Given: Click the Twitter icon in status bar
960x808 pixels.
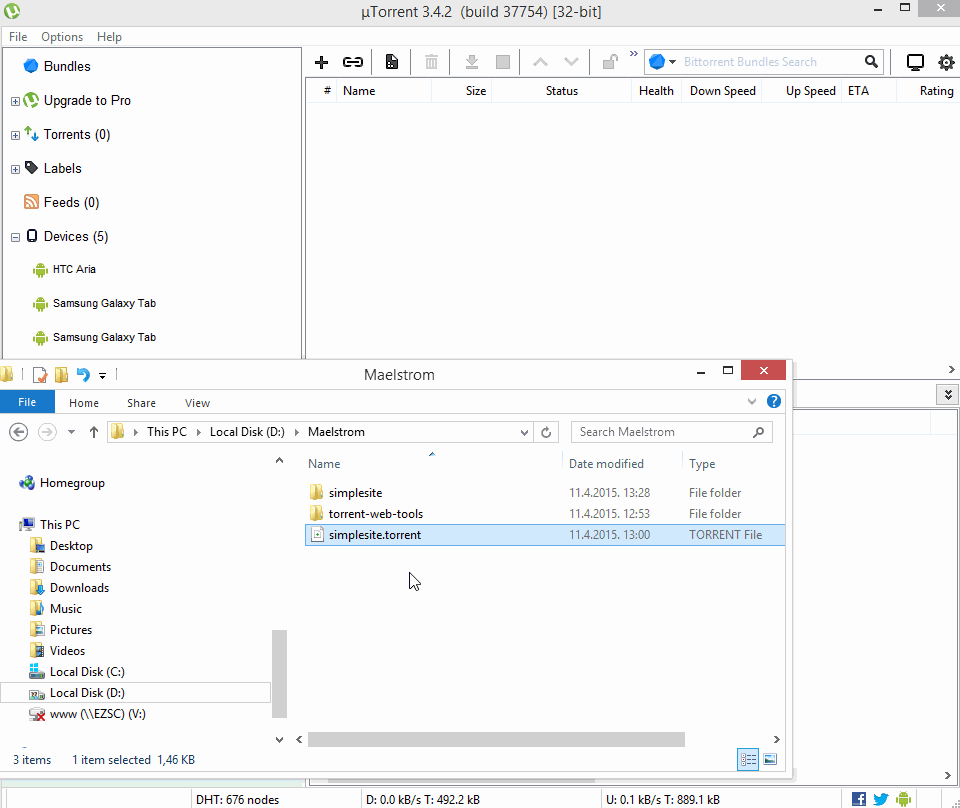Looking at the screenshot, I should click(881, 799).
